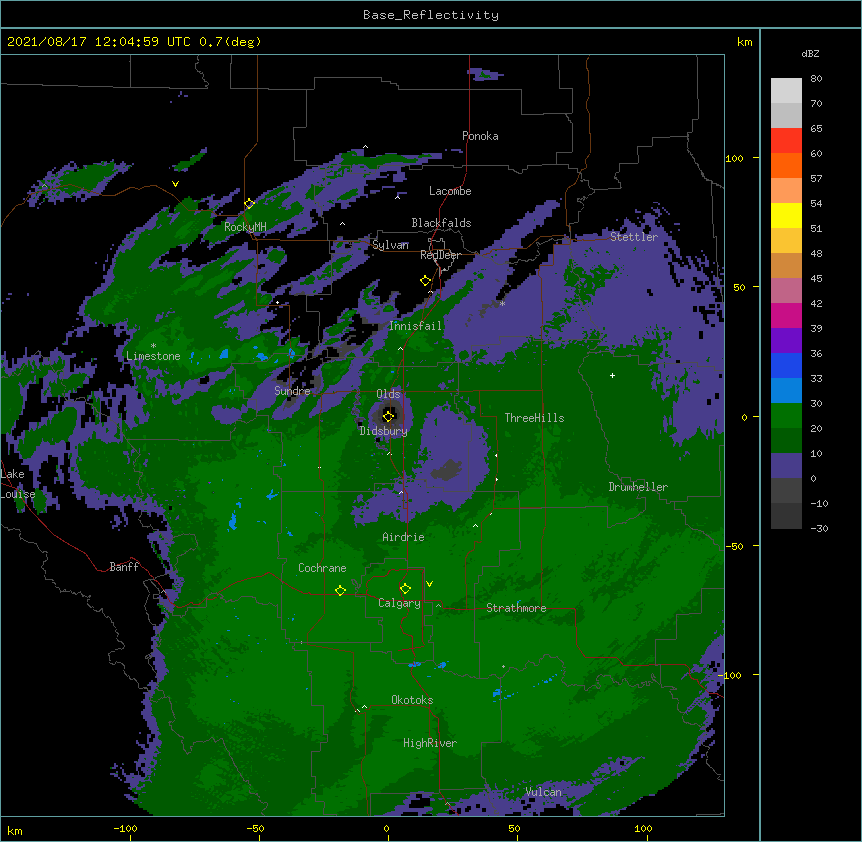862x842 pixels.
Task: Click the yellow diamond marker below RedDeer
Action: coord(425,281)
